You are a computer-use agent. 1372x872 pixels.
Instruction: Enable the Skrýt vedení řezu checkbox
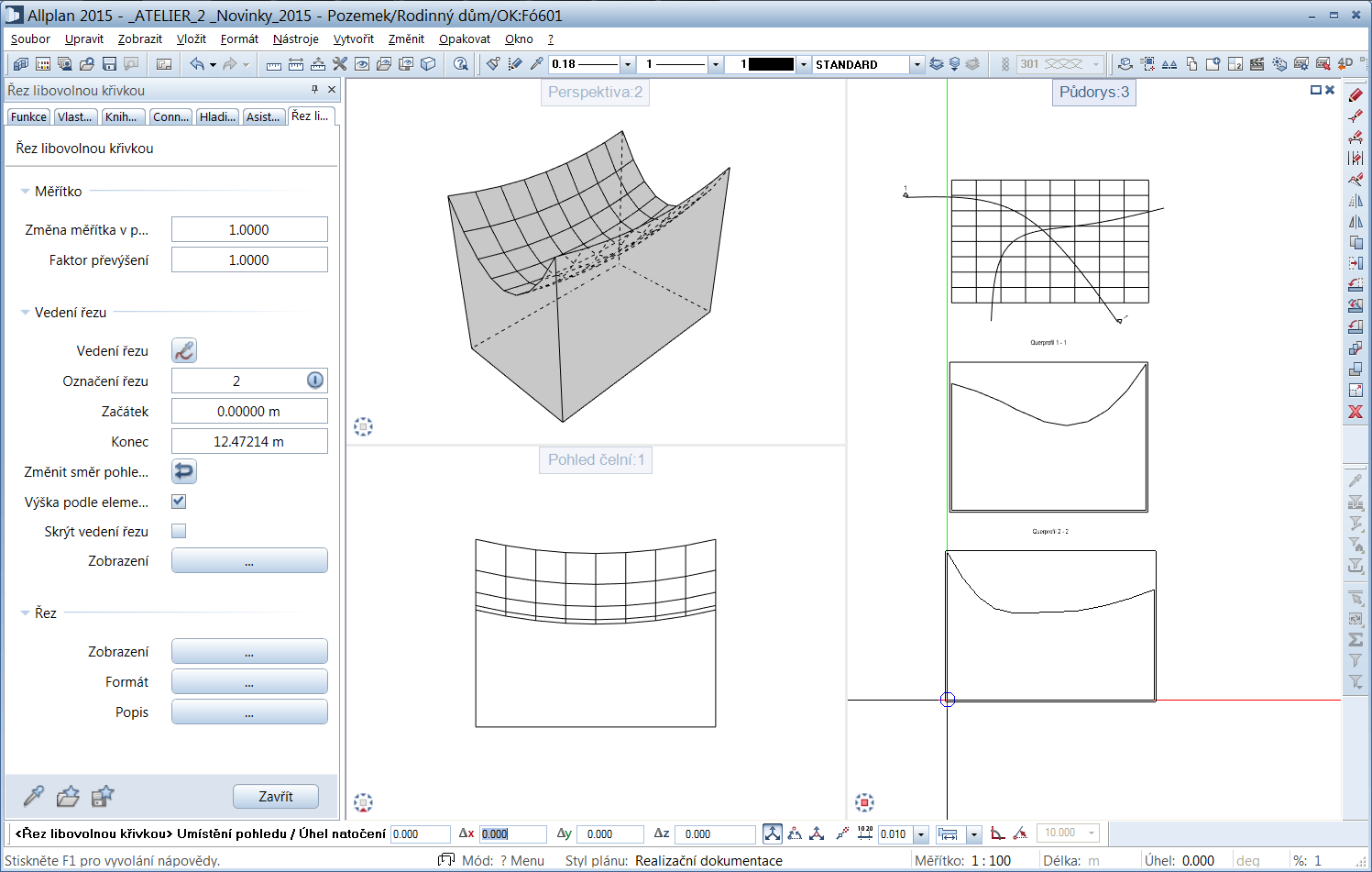click(x=179, y=531)
